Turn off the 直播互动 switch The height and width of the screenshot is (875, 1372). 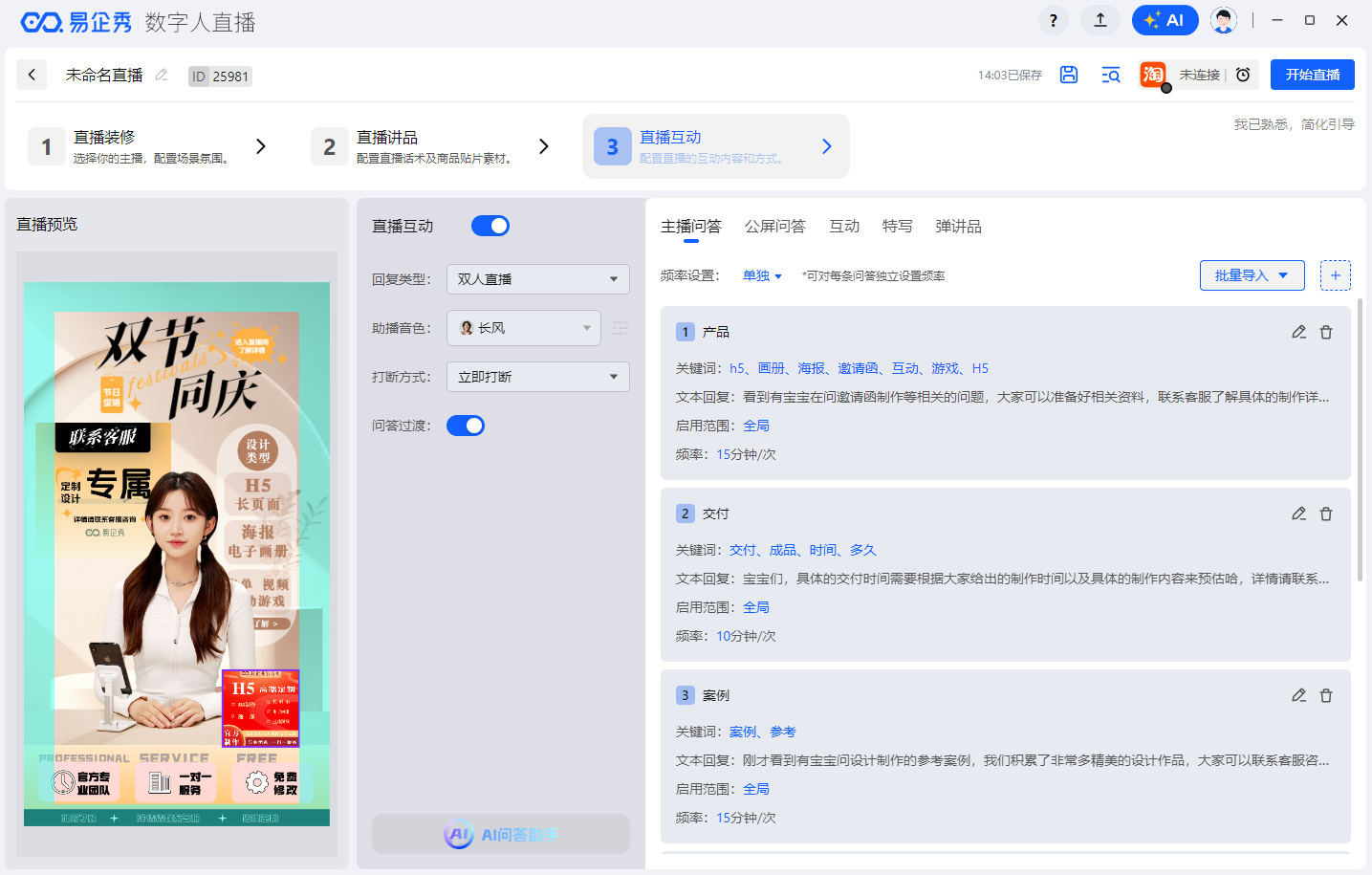tap(490, 226)
